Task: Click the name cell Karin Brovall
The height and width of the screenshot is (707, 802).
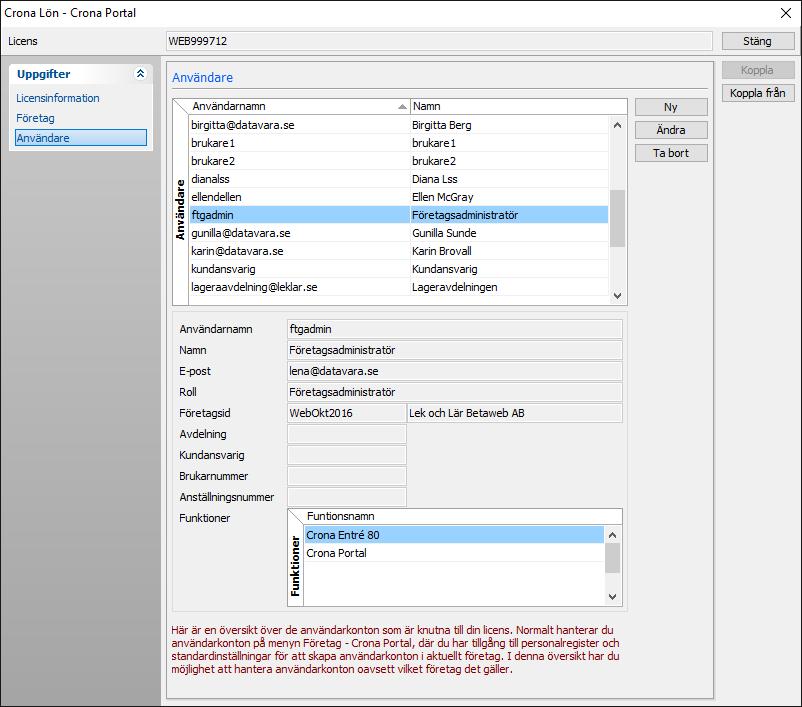Action: click(509, 251)
